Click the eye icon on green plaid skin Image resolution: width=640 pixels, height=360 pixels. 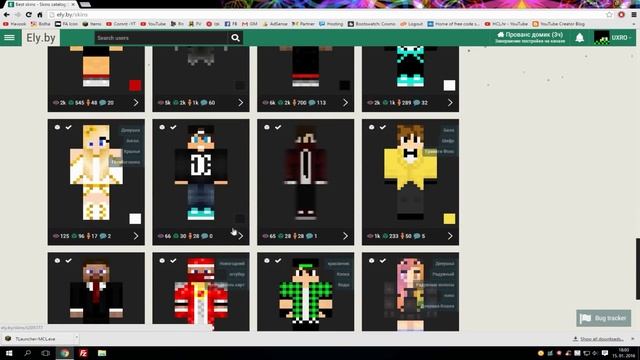(x=267, y=260)
